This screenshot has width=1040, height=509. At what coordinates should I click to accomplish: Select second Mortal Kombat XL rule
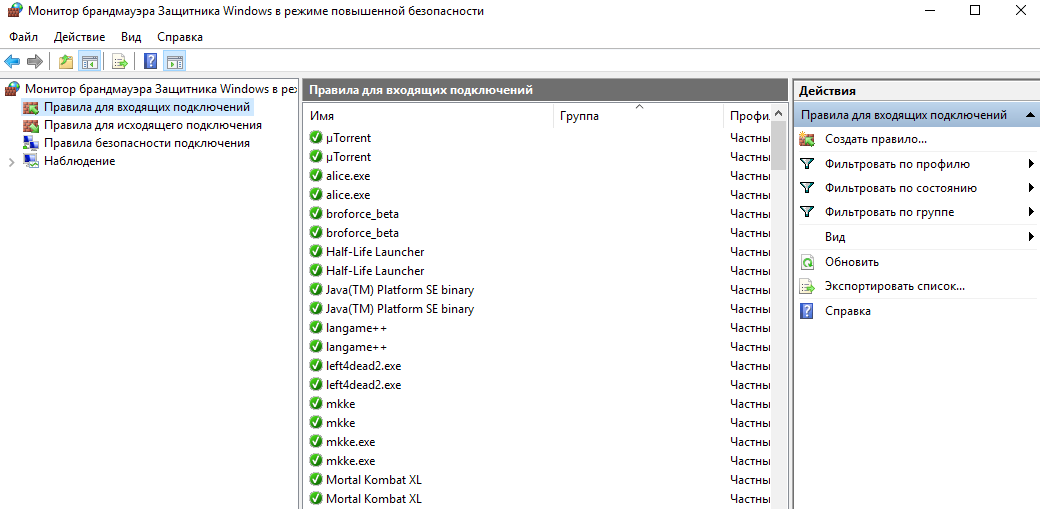click(373, 498)
